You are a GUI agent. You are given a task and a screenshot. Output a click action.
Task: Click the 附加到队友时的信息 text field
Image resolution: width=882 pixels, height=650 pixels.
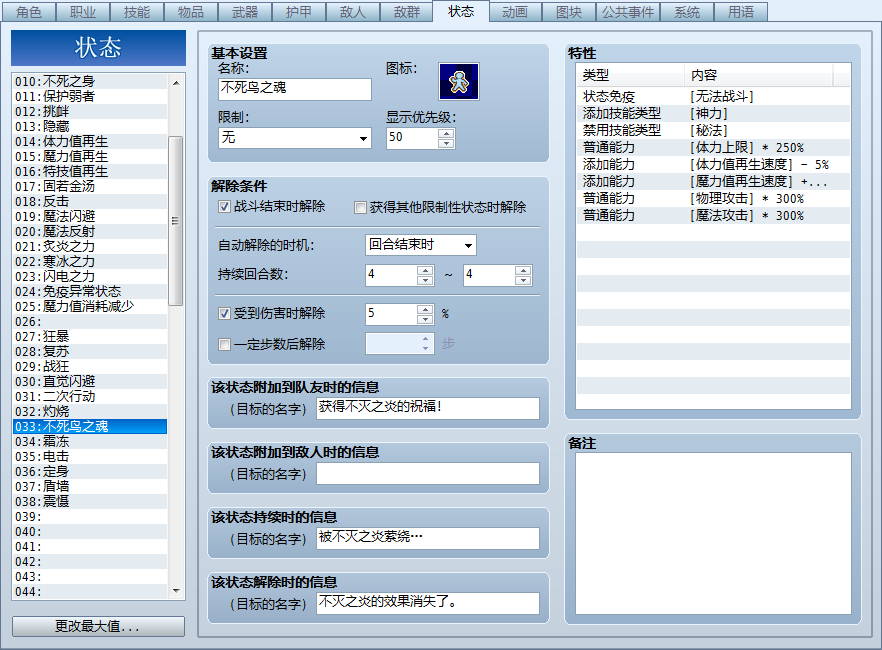tap(428, 408)
